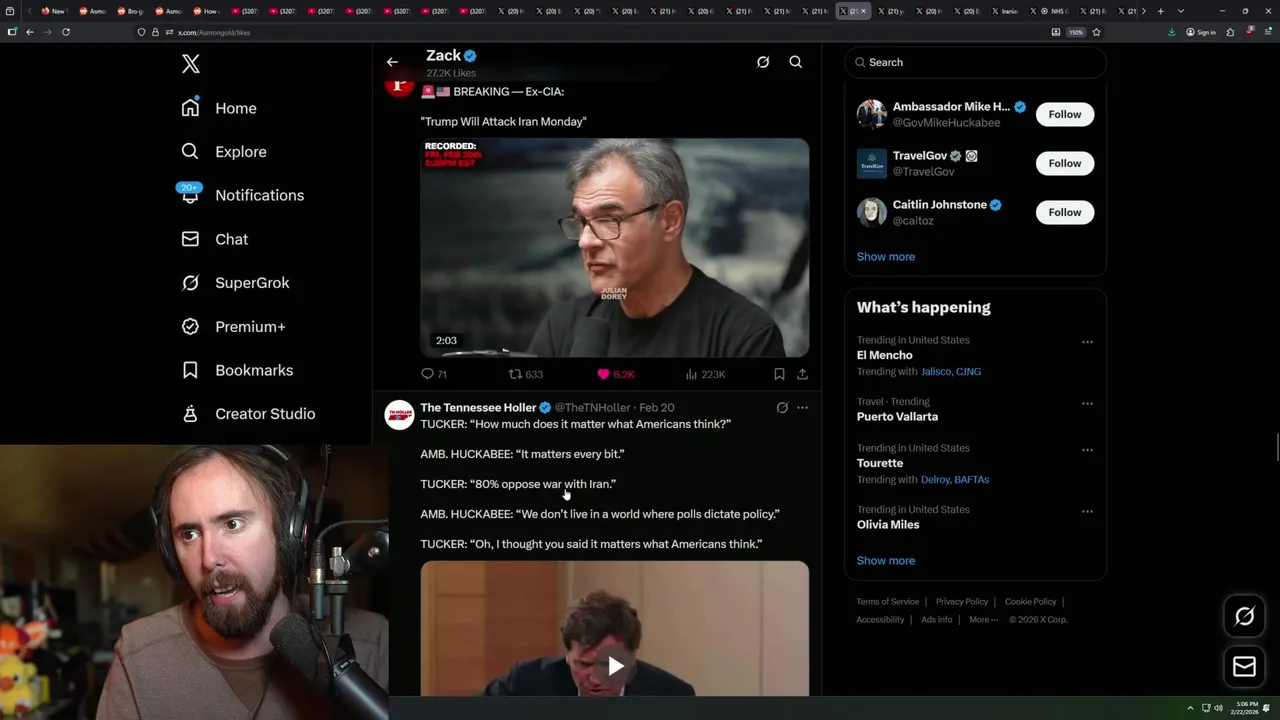The width and height of the screenshot is (1280, 720).
Task: Click the taskbar volume icon
Action: point(1218,708)
